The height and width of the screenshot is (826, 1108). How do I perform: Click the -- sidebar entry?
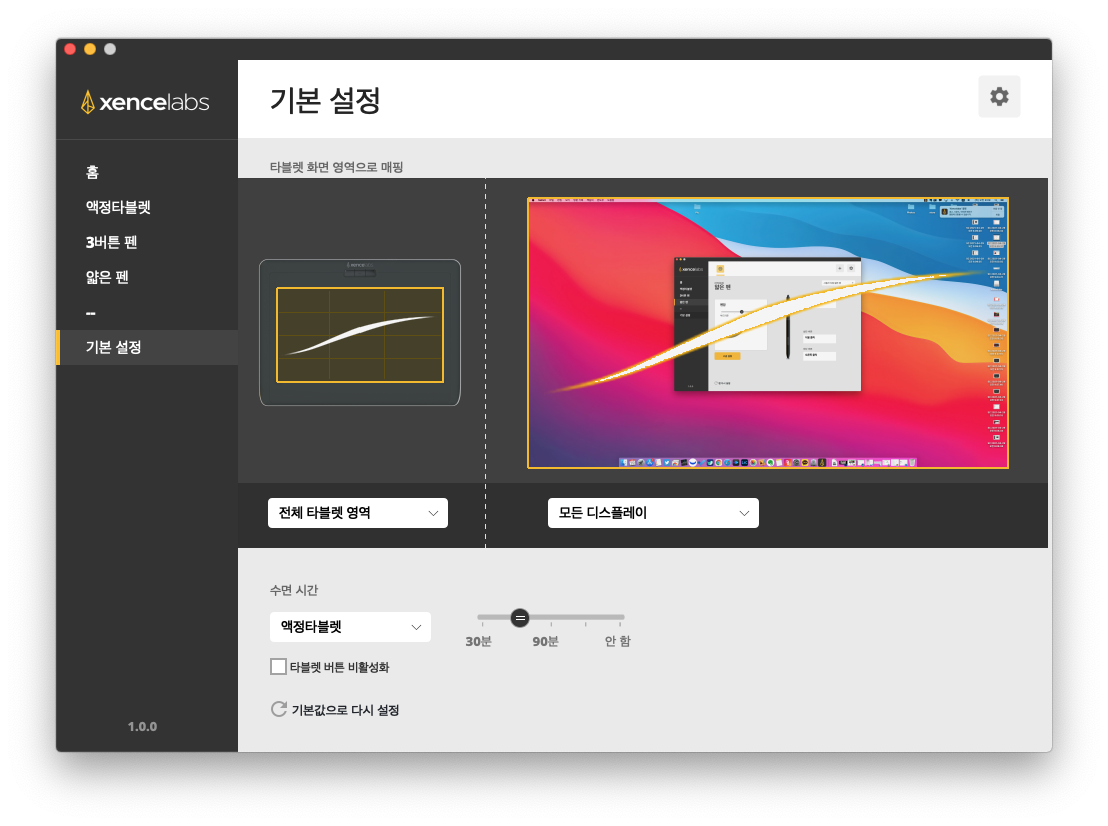[x=91, y=312]
